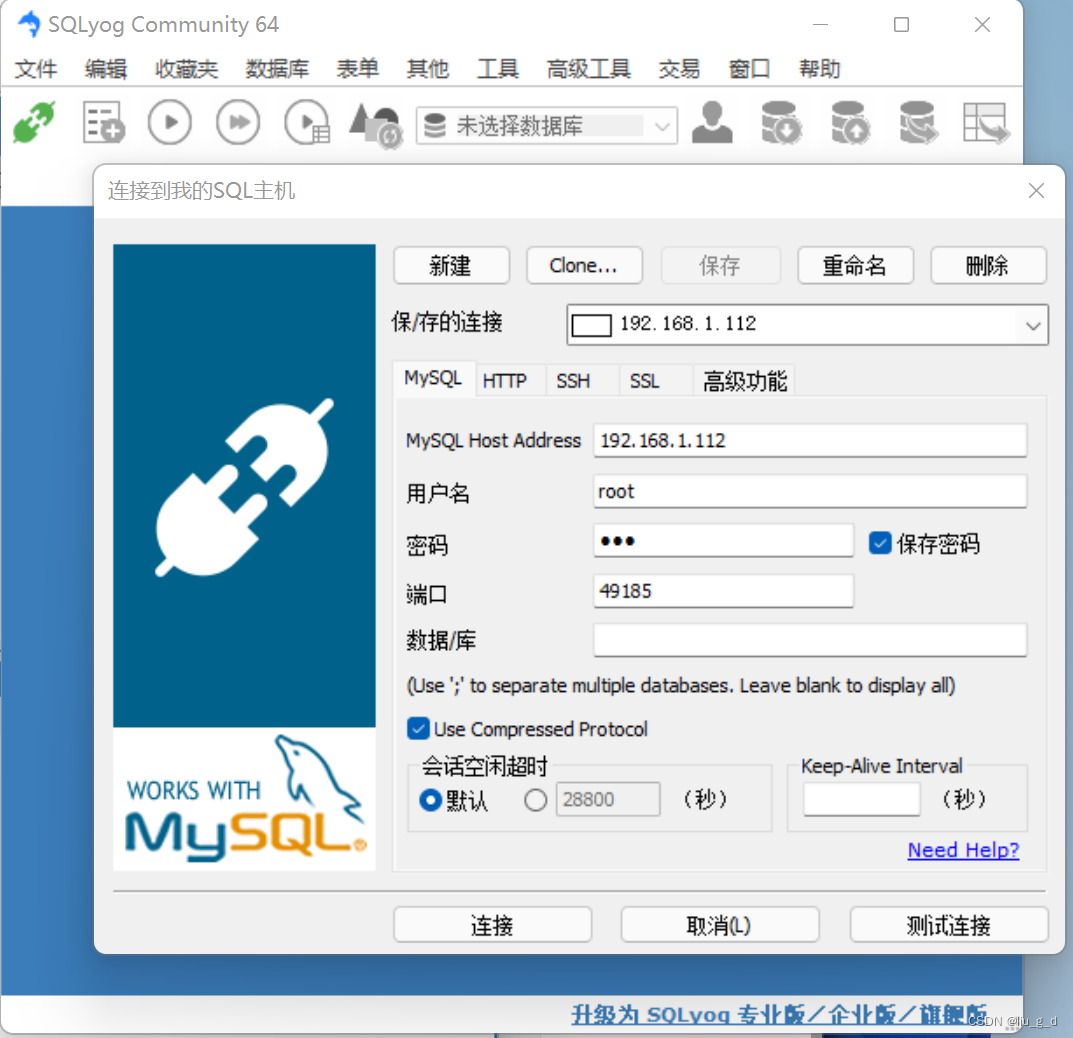Click the Execute query play icon
1073x1038 pixels.
coord(169,123)
